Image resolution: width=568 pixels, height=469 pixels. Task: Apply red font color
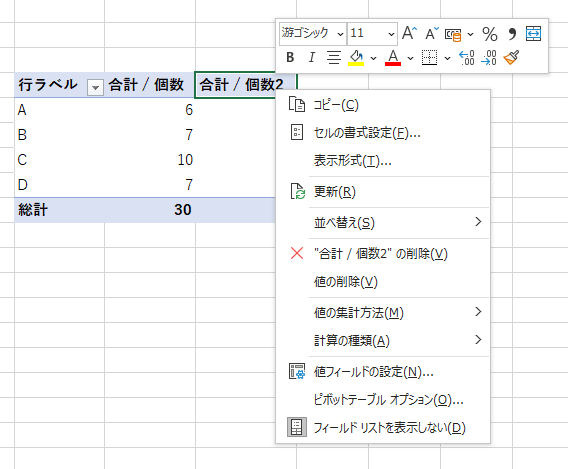click(x=393, y=57)
